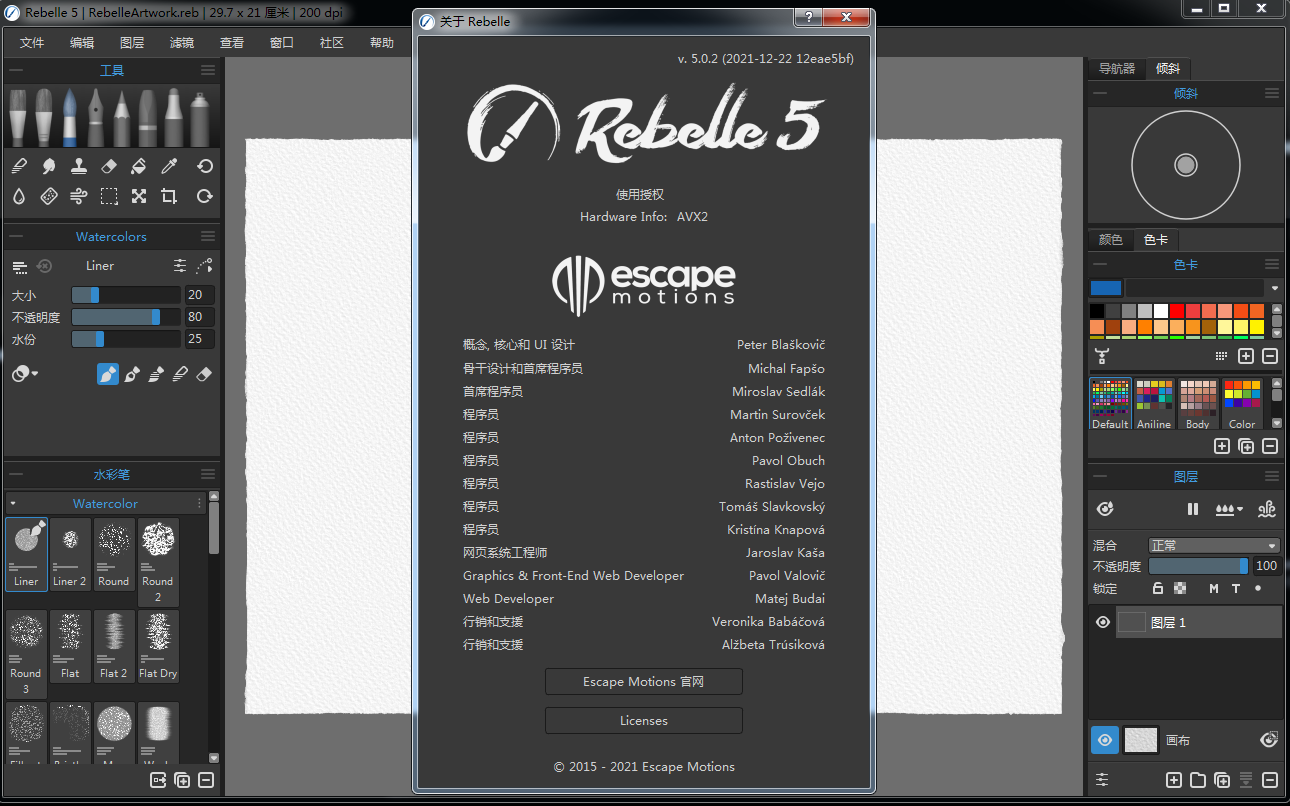Screen dimensions: 1290x806
Task: Open the 混合 blend mode dropdown
Action: 1213,545
